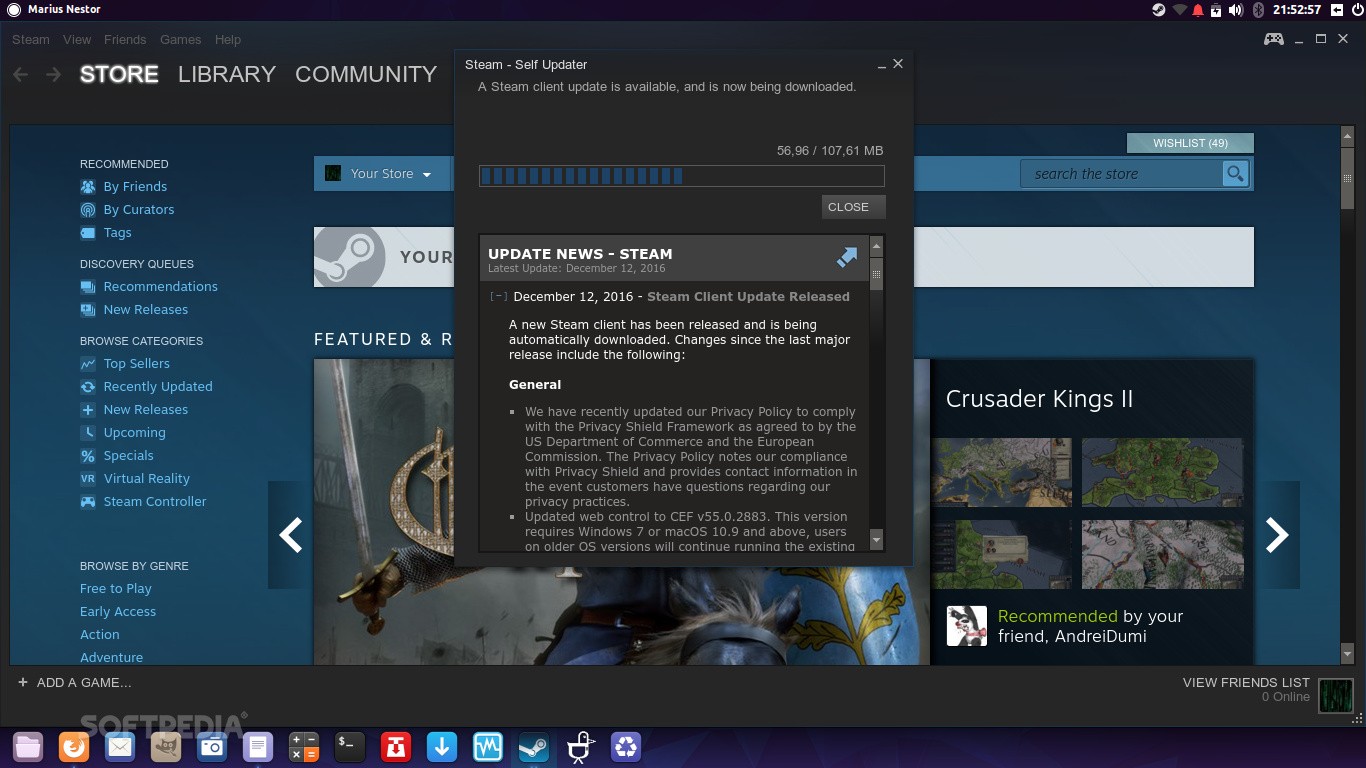Open the red notification bell indicator

(x=1198, y=10)
